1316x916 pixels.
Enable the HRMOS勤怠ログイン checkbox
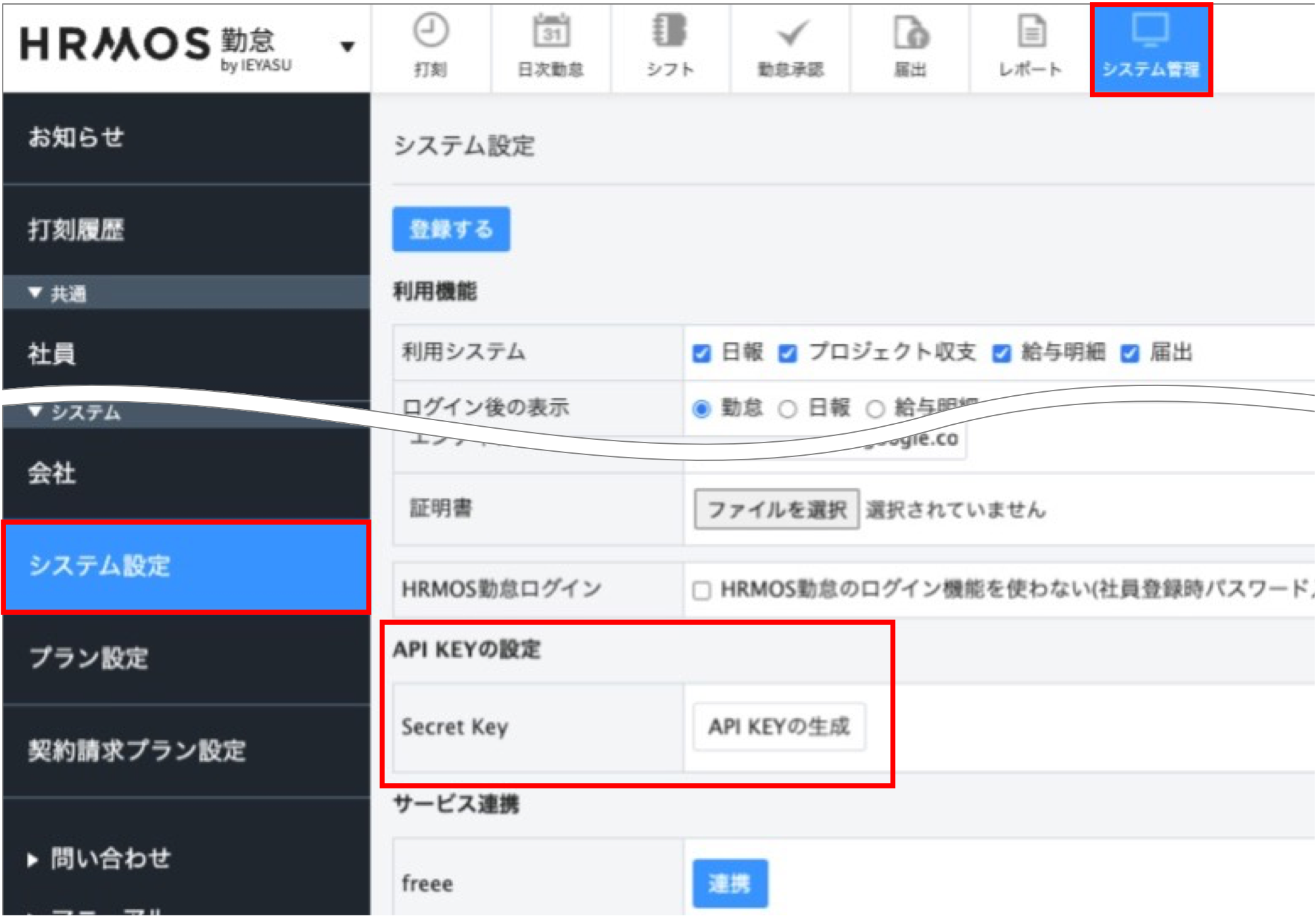point(701,590)
